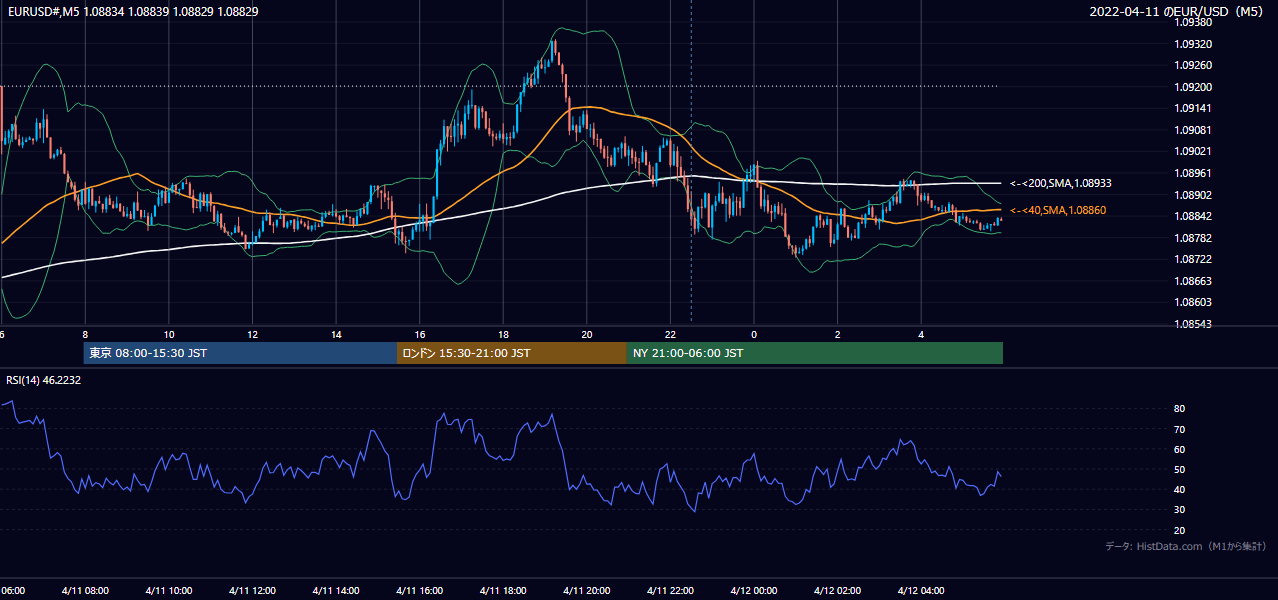The width and height of the screenshot is (1278, 600).
Task: Click RSI scale level 60
Action: pos(1180,449)
